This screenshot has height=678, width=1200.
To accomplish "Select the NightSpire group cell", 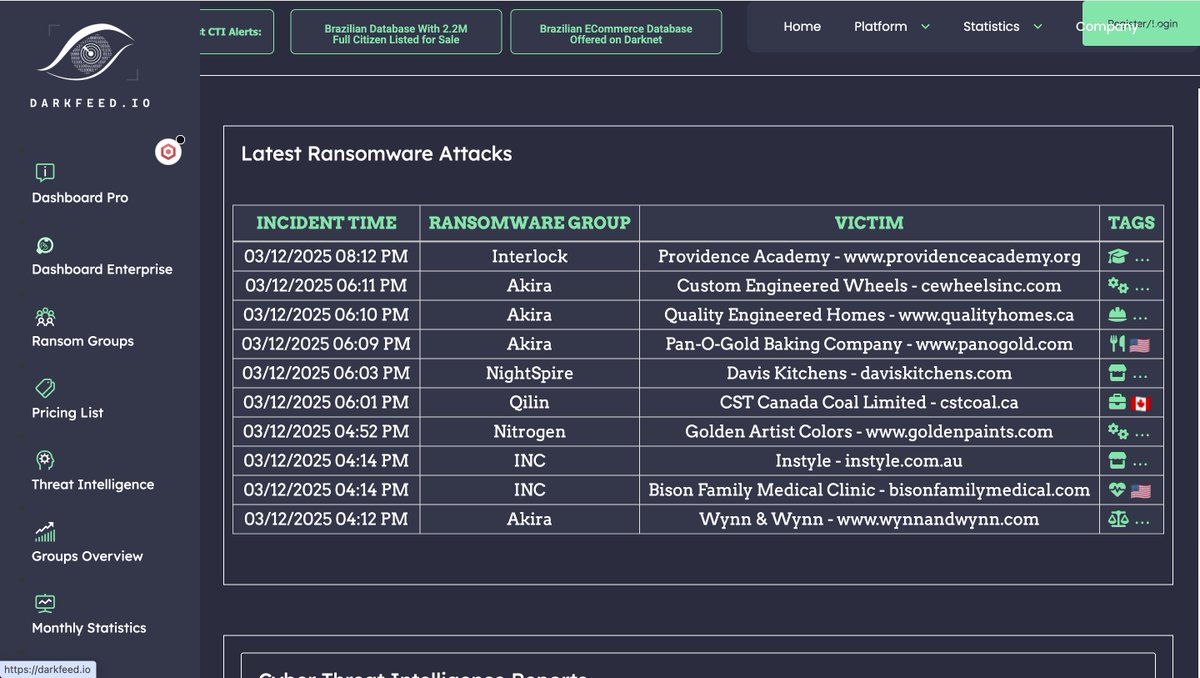I will (530, 373).
